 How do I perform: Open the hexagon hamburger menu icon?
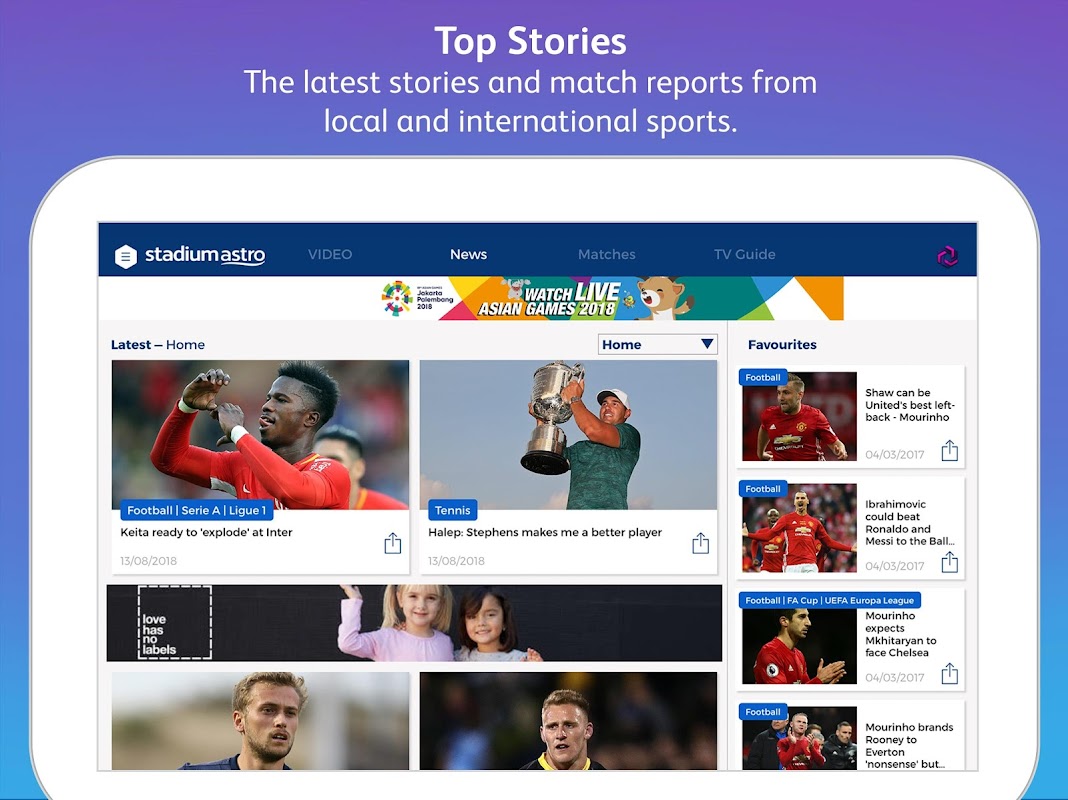point(125,256)
